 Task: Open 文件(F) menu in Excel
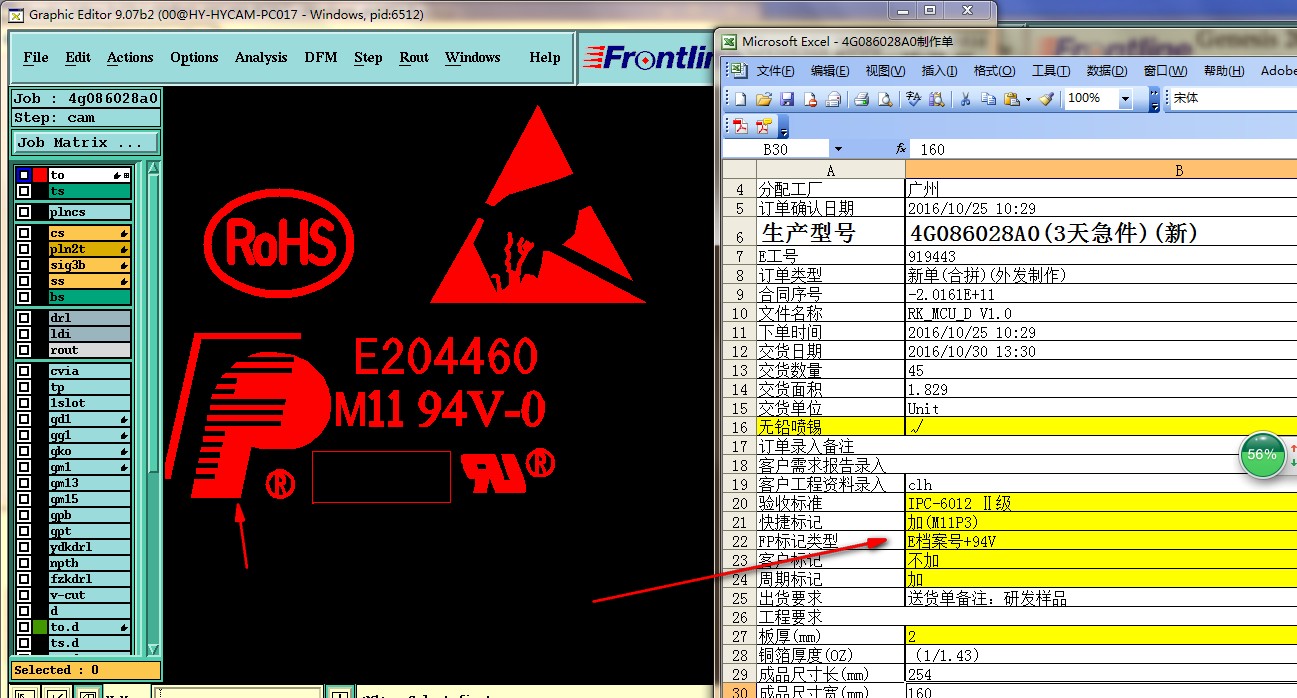point(775,71)
